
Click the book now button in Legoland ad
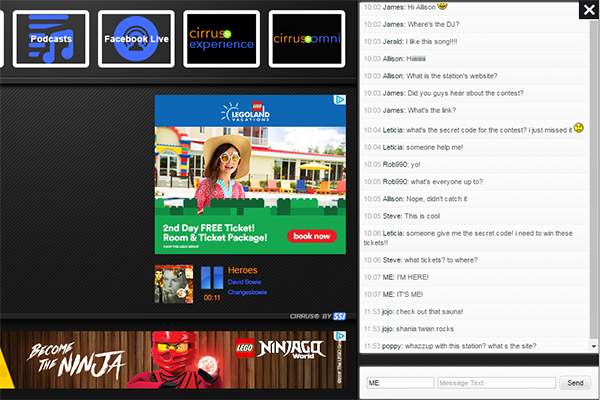312,236
